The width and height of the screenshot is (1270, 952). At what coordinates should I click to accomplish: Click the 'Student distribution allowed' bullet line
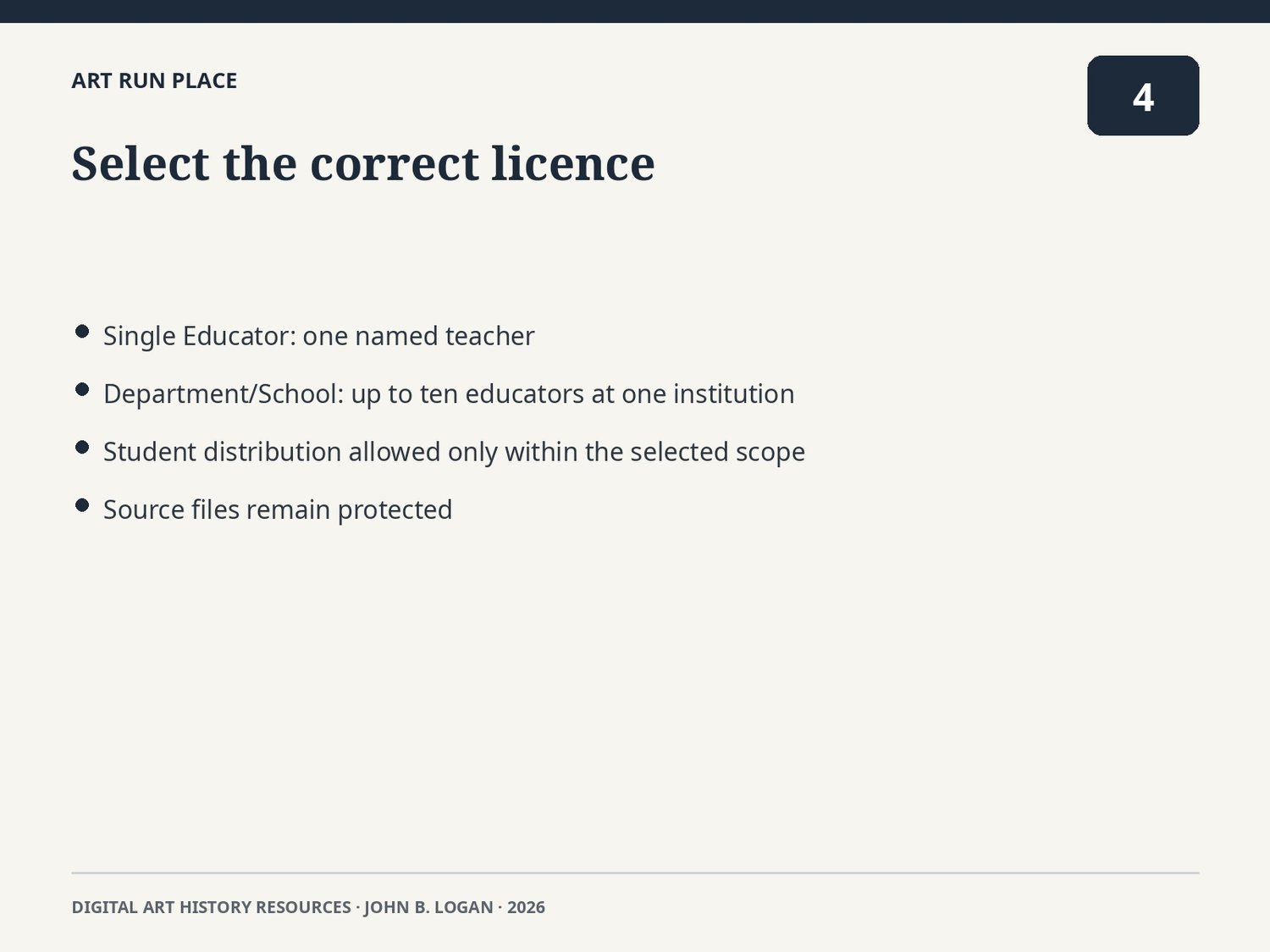pos(454,452)
